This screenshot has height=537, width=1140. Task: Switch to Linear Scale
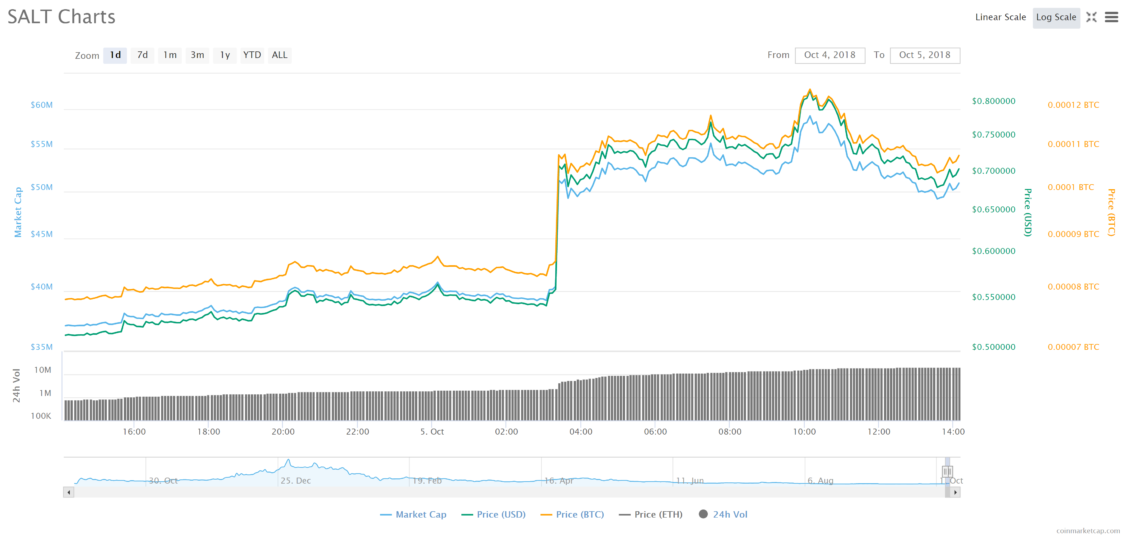[x=1000, y=17]
